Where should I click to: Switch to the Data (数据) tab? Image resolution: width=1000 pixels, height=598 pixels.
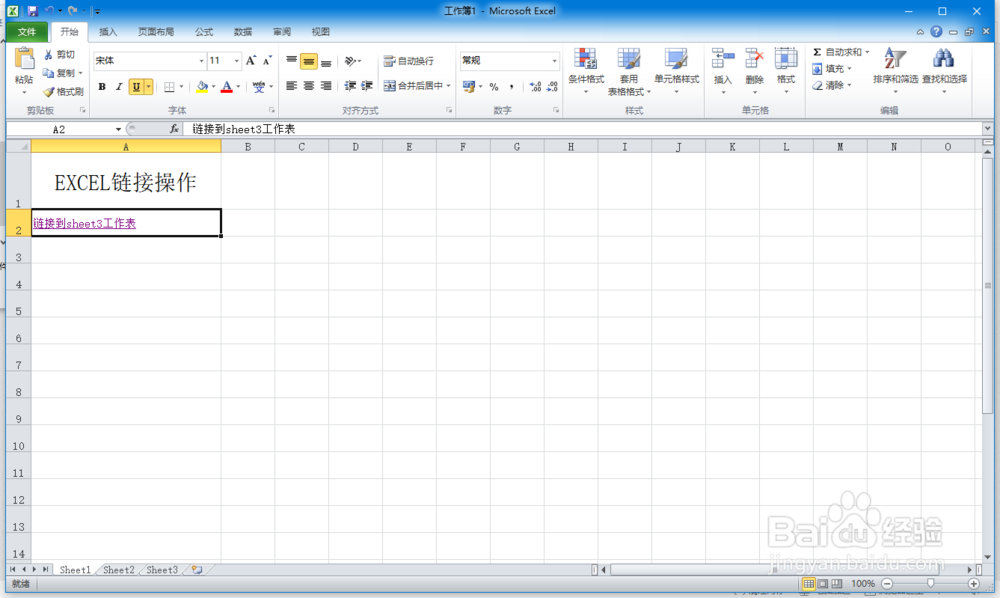pyautogui.click(x=243, y=32)
